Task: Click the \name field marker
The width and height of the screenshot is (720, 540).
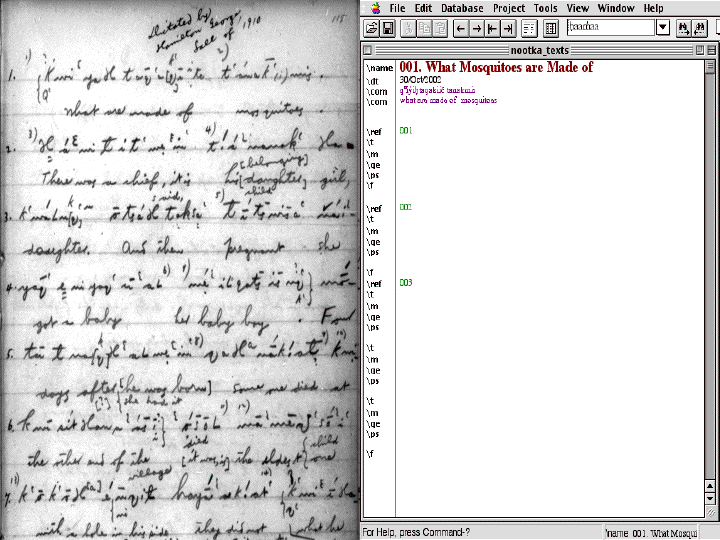Action: (379, 68)
